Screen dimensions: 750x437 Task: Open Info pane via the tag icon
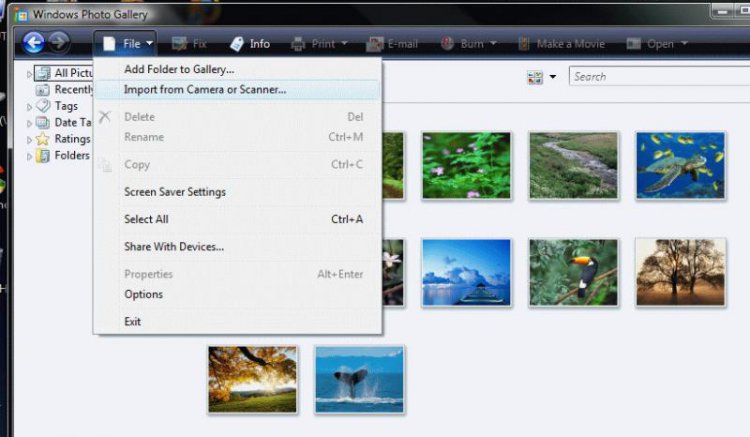point(236,44)
